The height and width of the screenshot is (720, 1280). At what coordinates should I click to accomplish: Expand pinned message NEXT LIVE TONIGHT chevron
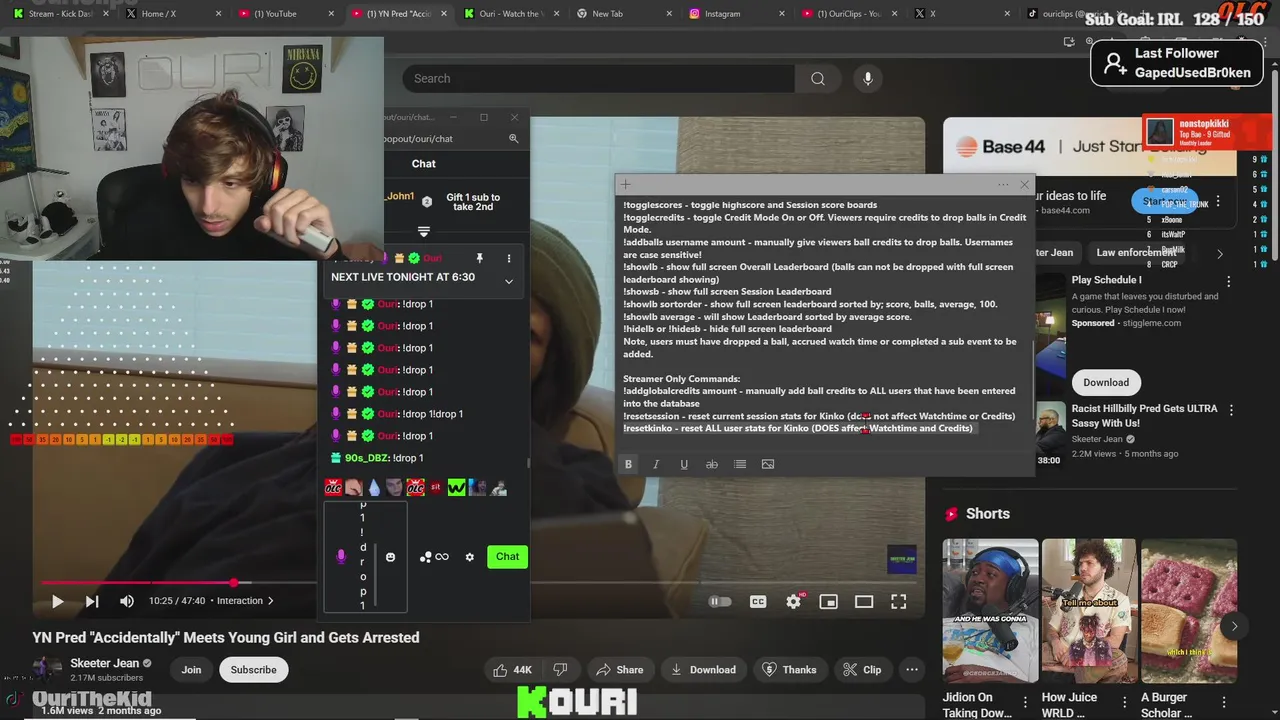[x=508, y=281]
